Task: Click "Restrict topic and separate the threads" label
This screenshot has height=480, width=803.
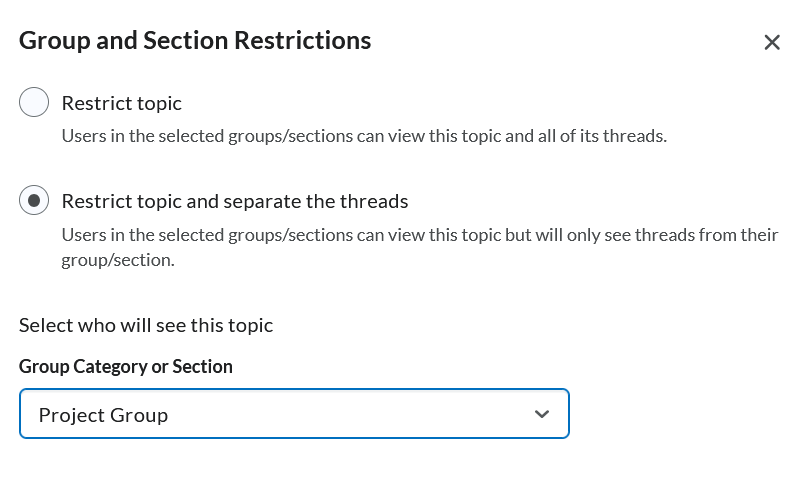Action: (x=235, y=201)
